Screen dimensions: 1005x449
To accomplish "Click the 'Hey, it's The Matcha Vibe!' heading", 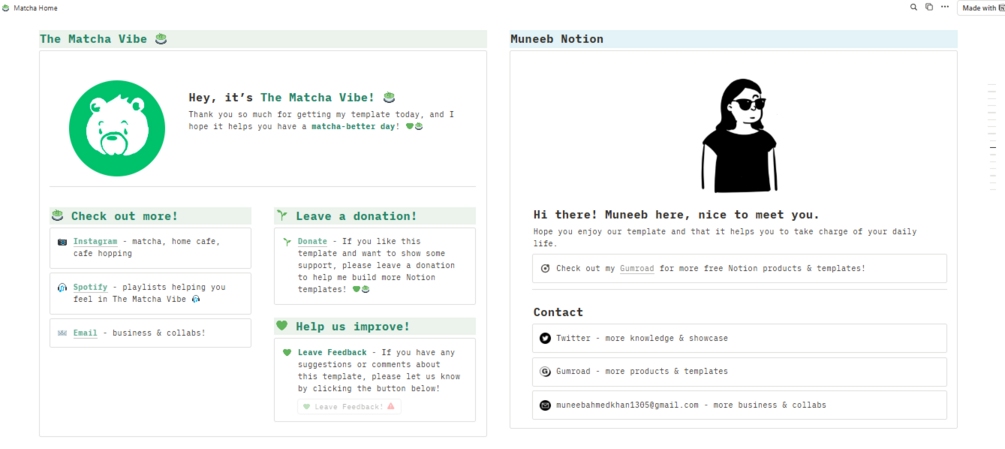I will (x=292, y=97).
